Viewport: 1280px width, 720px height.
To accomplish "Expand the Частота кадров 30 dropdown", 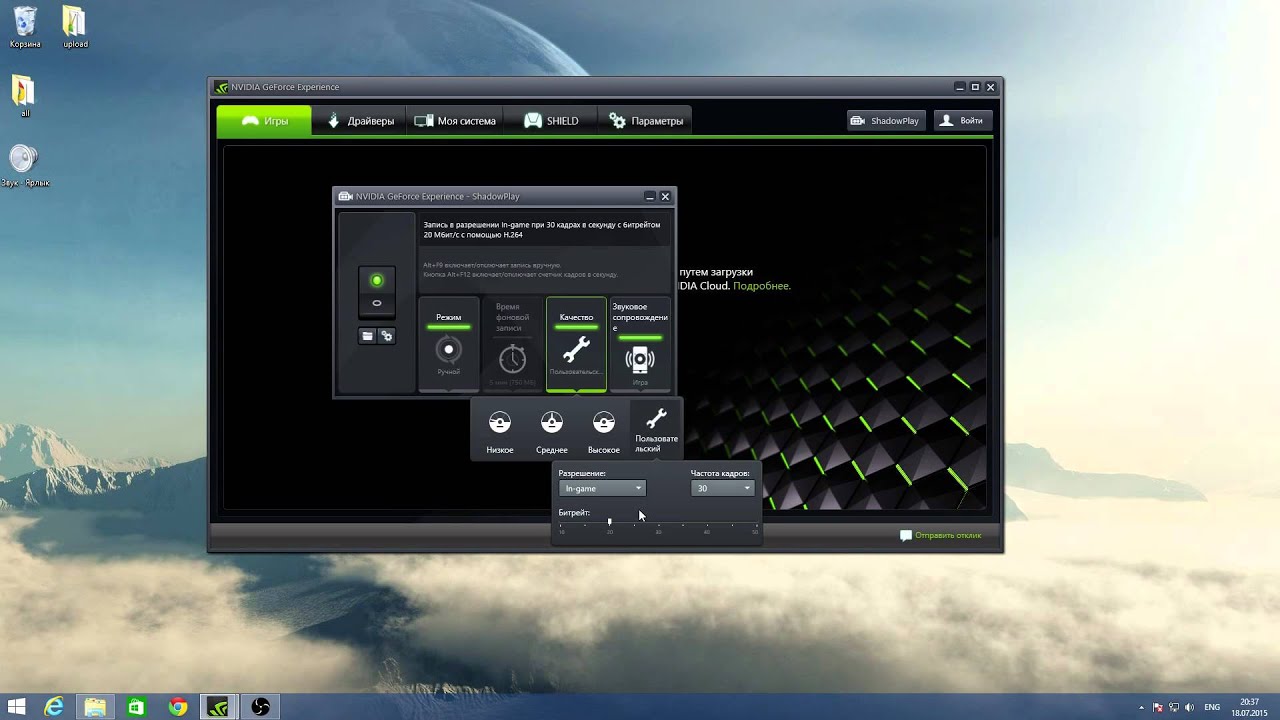I will (x=723, y=488).
